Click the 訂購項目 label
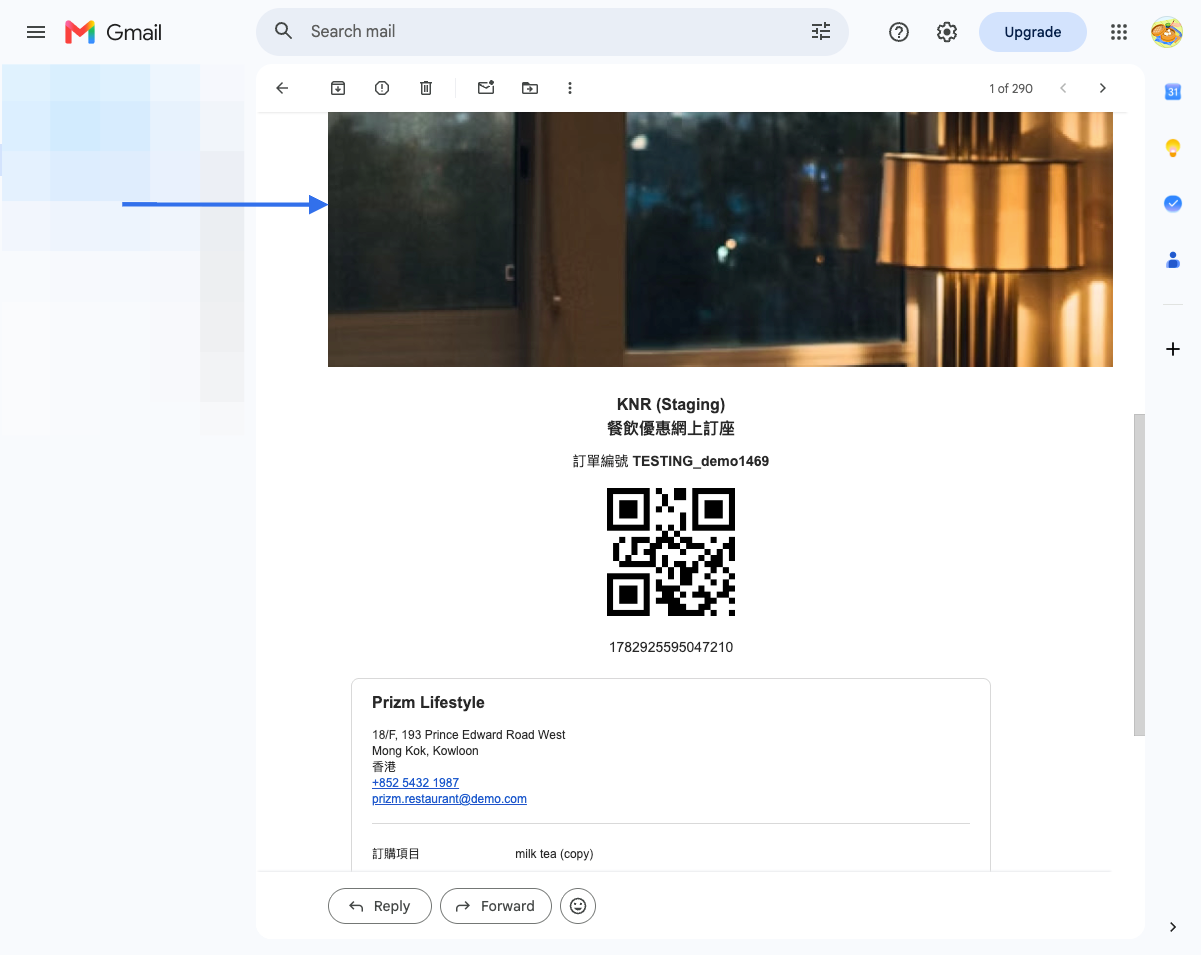 click(x=396, y=854)
